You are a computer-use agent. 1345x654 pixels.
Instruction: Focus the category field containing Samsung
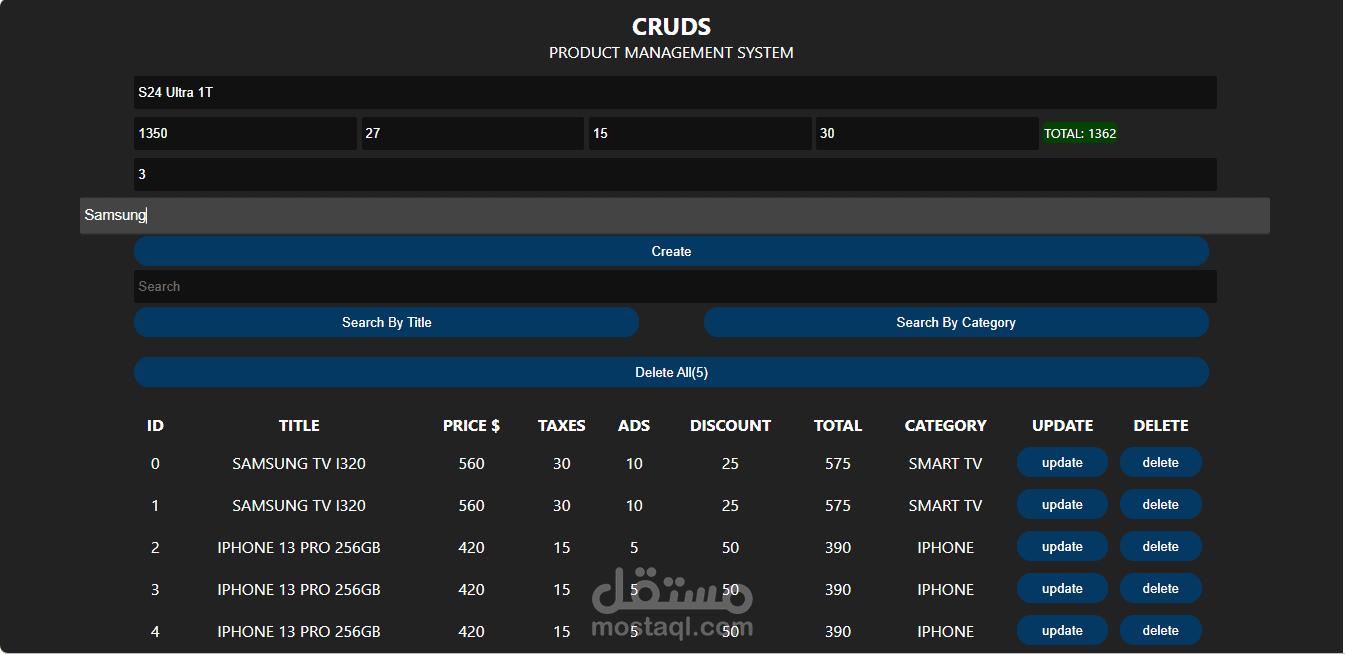point(675,215)
